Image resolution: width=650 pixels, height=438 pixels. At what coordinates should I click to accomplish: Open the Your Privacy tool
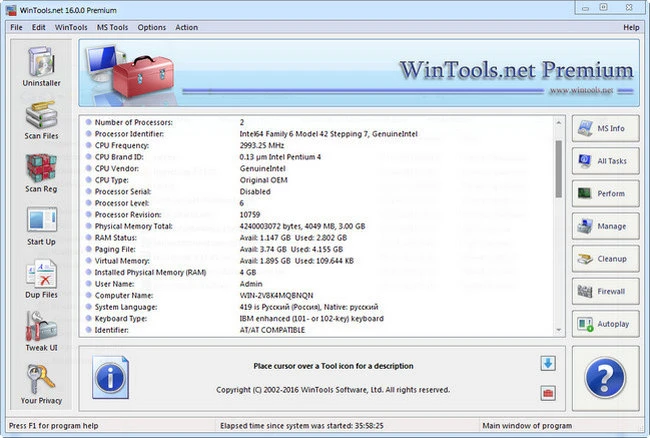[39, 385]
